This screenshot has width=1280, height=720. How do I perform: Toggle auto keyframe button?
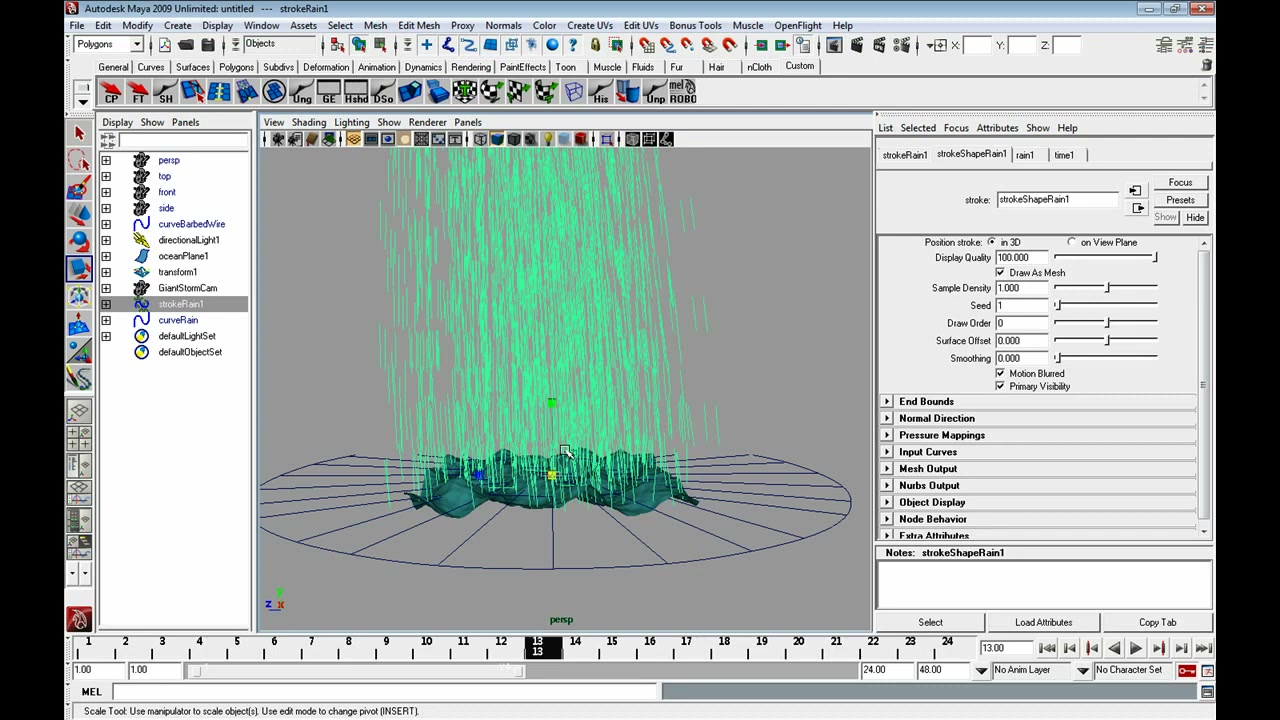click(x=1187, y=670)
